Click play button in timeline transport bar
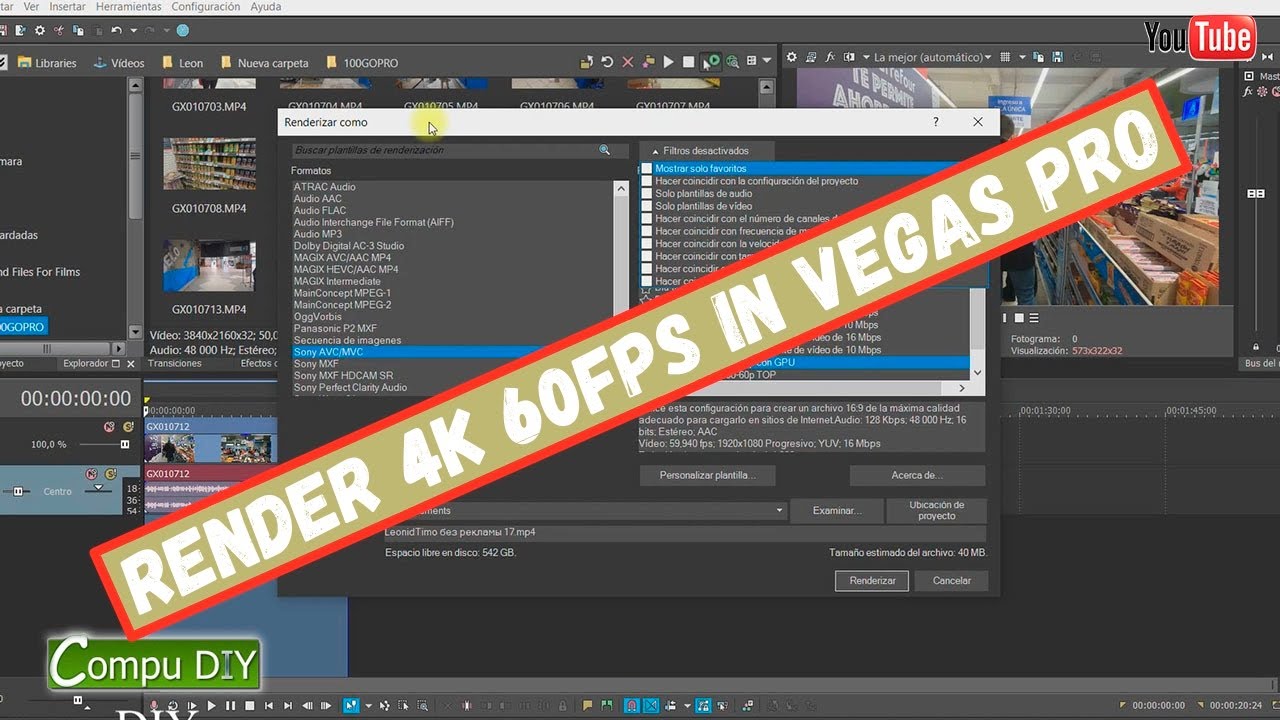The image size is (1280, 720). point(211,706)
